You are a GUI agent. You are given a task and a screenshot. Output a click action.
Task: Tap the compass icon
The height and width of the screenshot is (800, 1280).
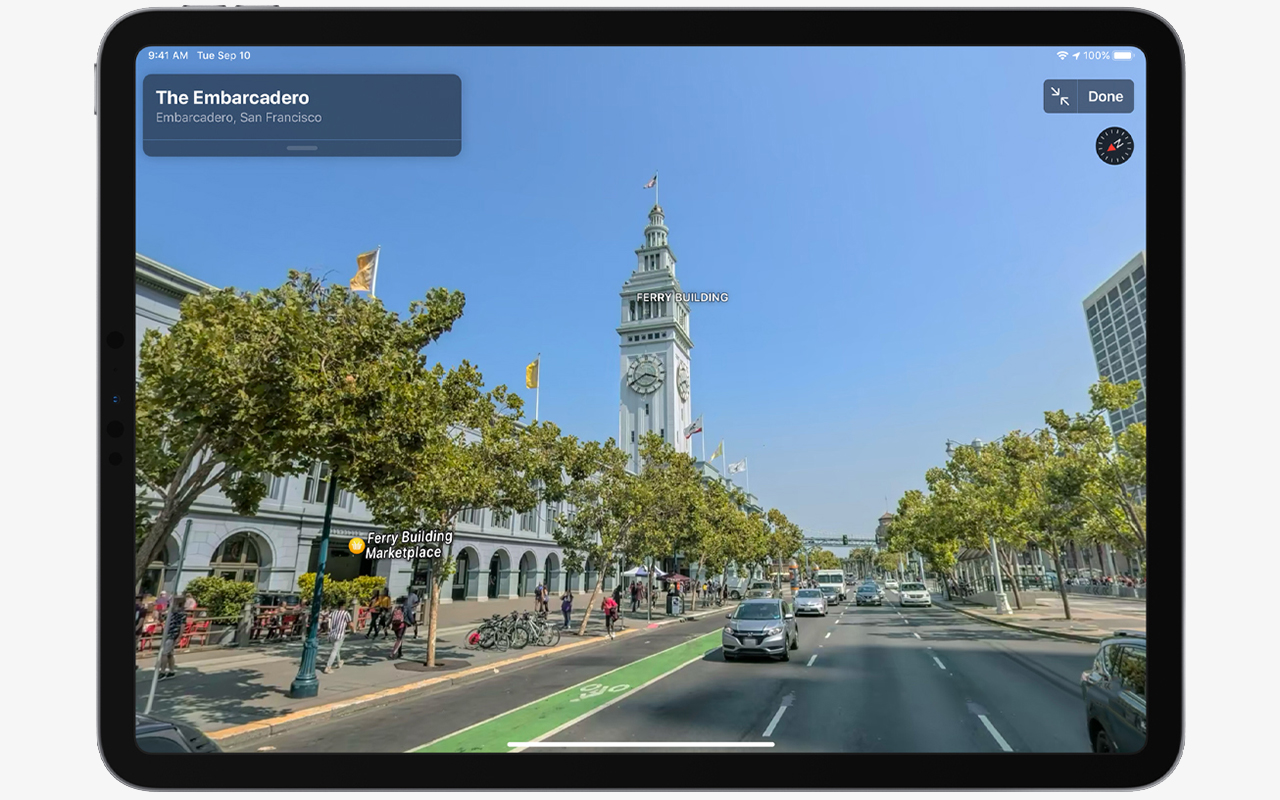(1114, 146)
